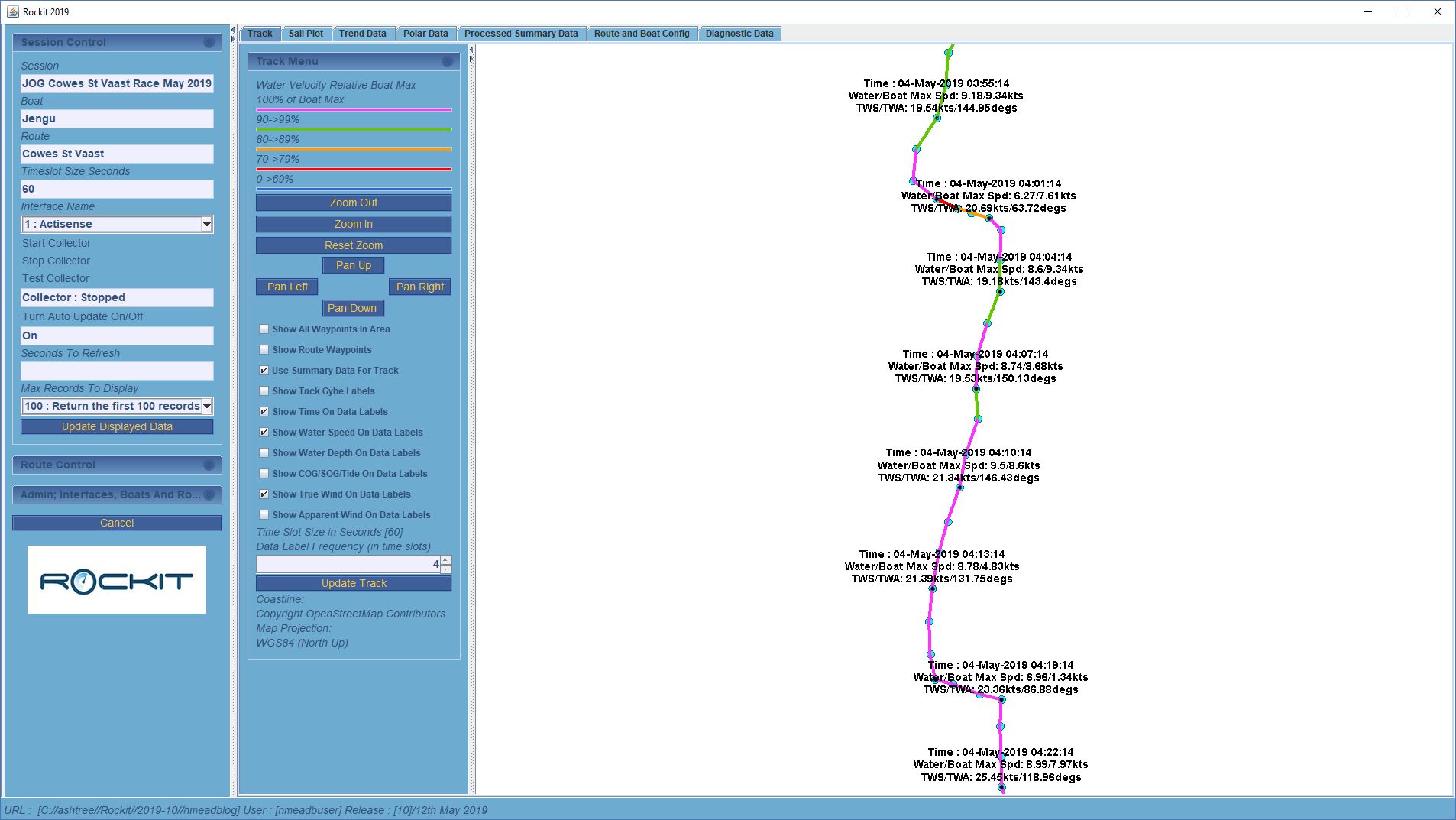Switch to the Polar Data tab
1456x820 pixels.
(x=425, y=34)
